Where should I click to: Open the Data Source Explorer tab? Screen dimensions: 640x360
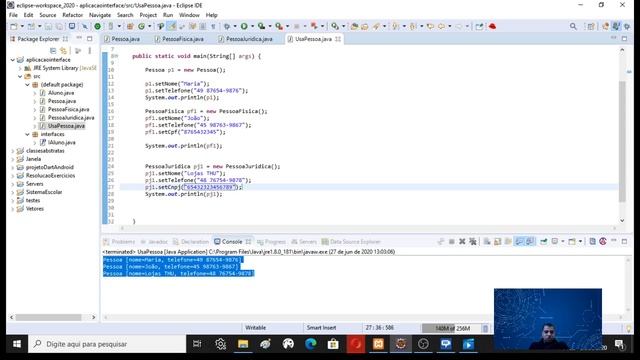tap(351, 242)
